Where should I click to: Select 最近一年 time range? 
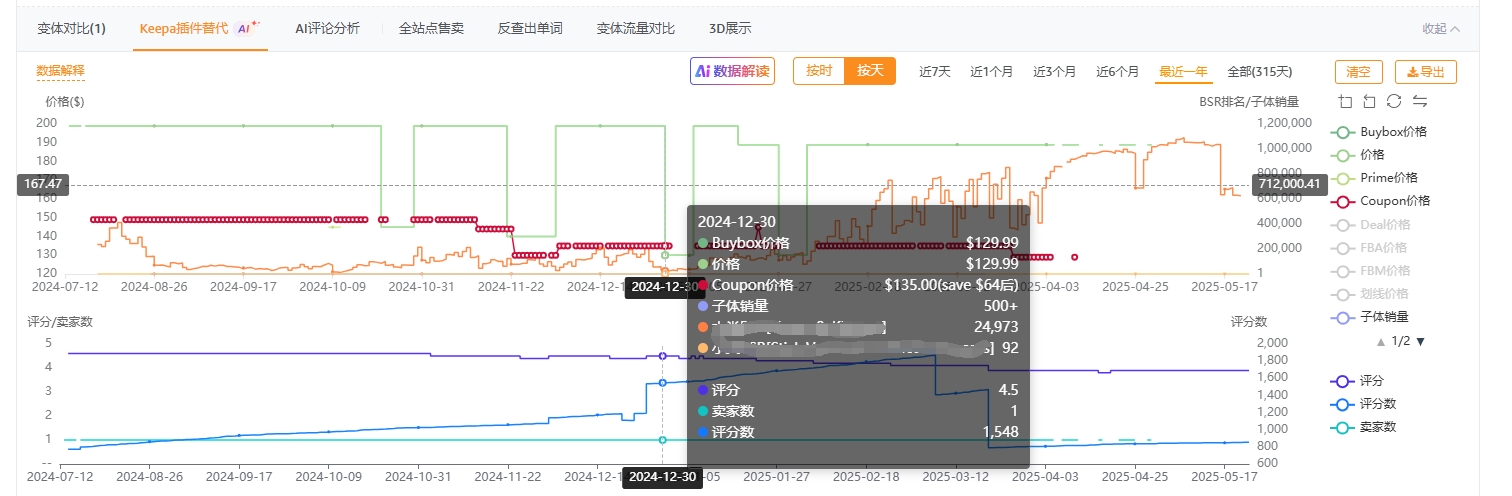(x=1183, y=72)
